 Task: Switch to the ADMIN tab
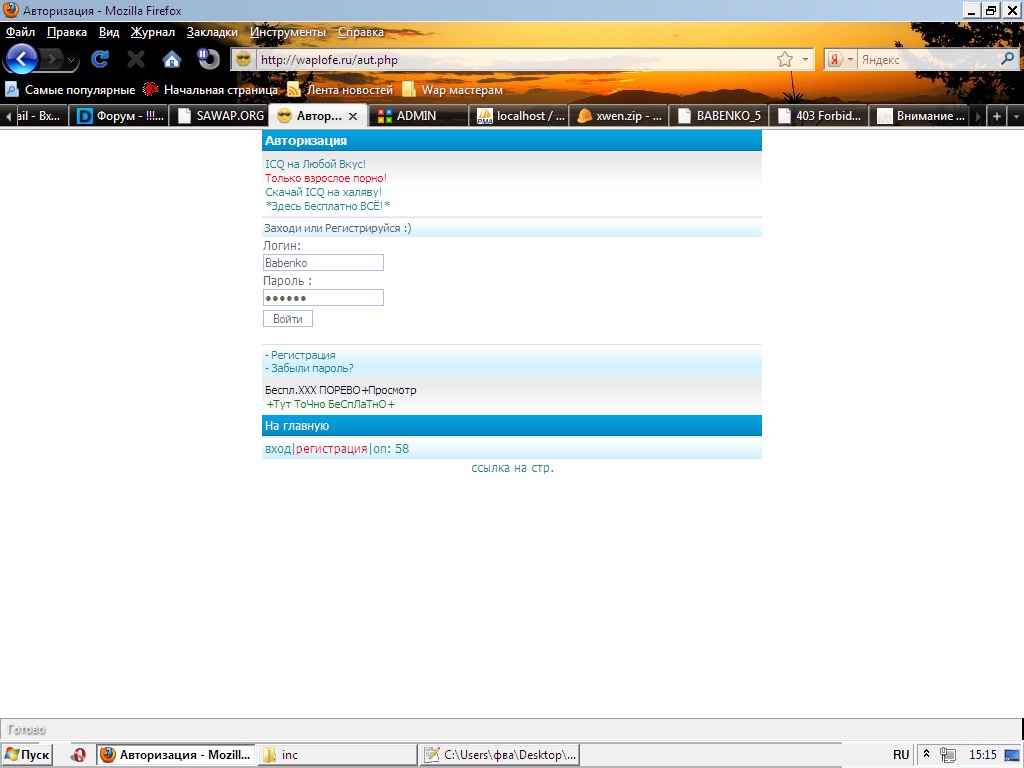pyautogui.click(x=418, y=116)
